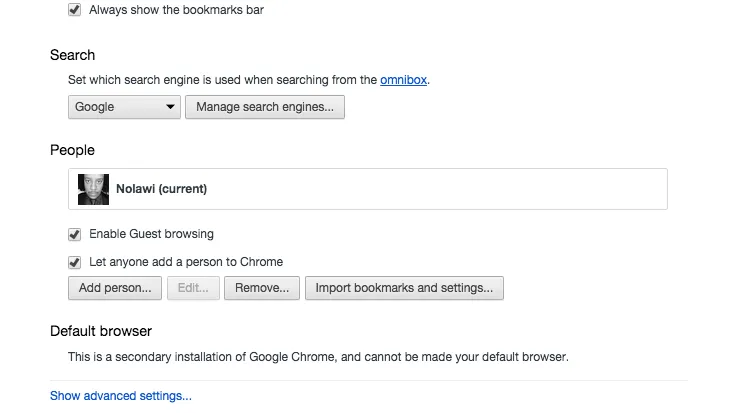The image size is (738, 413).
Task: Click the Default browser section heading
Action: pos(100,331)
